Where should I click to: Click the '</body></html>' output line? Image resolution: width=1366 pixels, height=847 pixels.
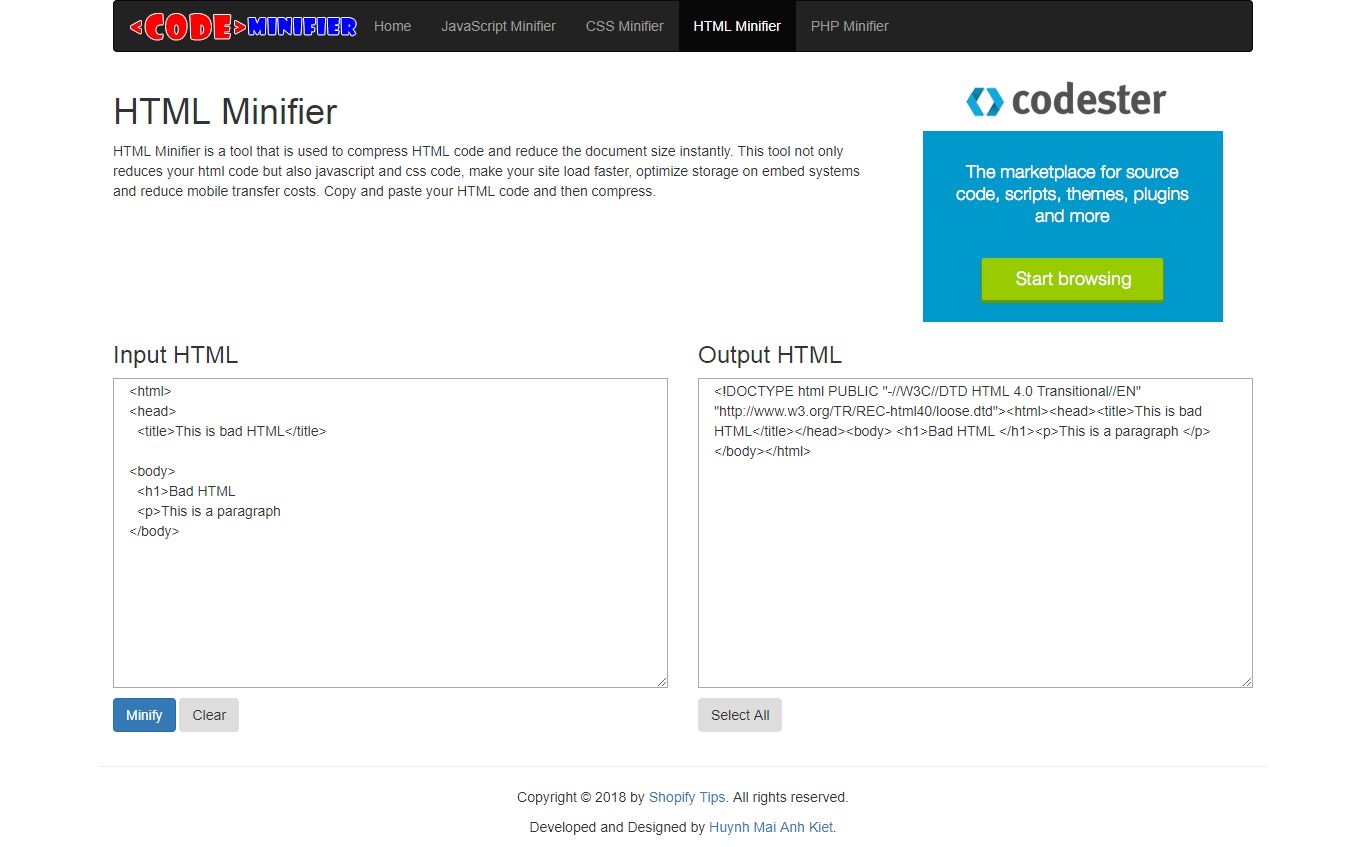point(762,451)
